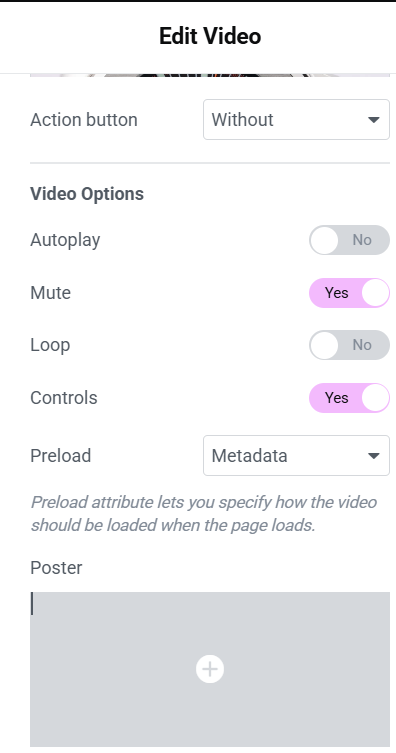
Task: Click the plus icon in Poster area
Action: (x=210, y=669)
